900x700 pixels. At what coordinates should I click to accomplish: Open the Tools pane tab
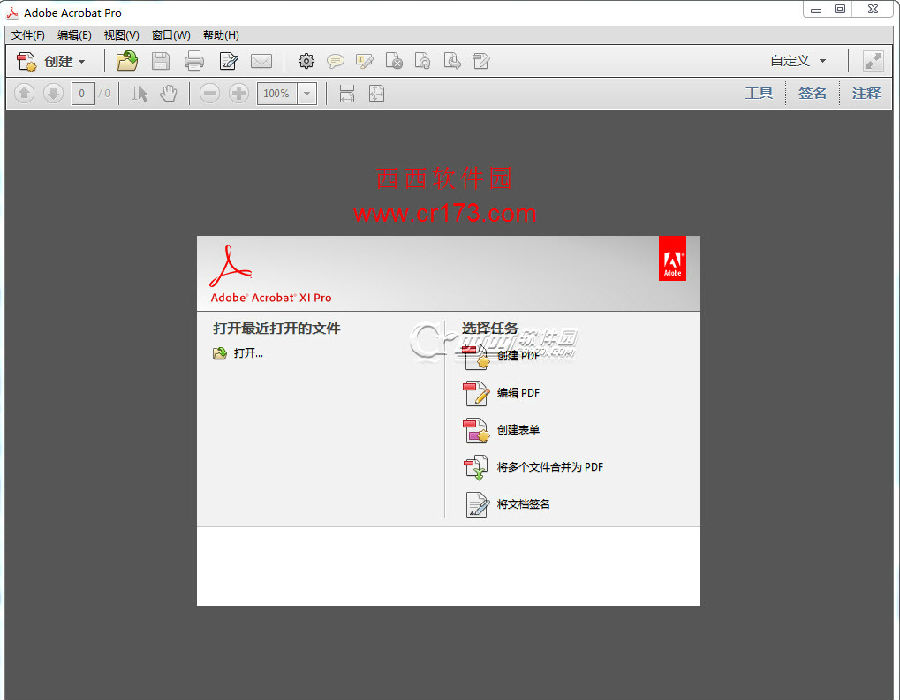(758, 93)
